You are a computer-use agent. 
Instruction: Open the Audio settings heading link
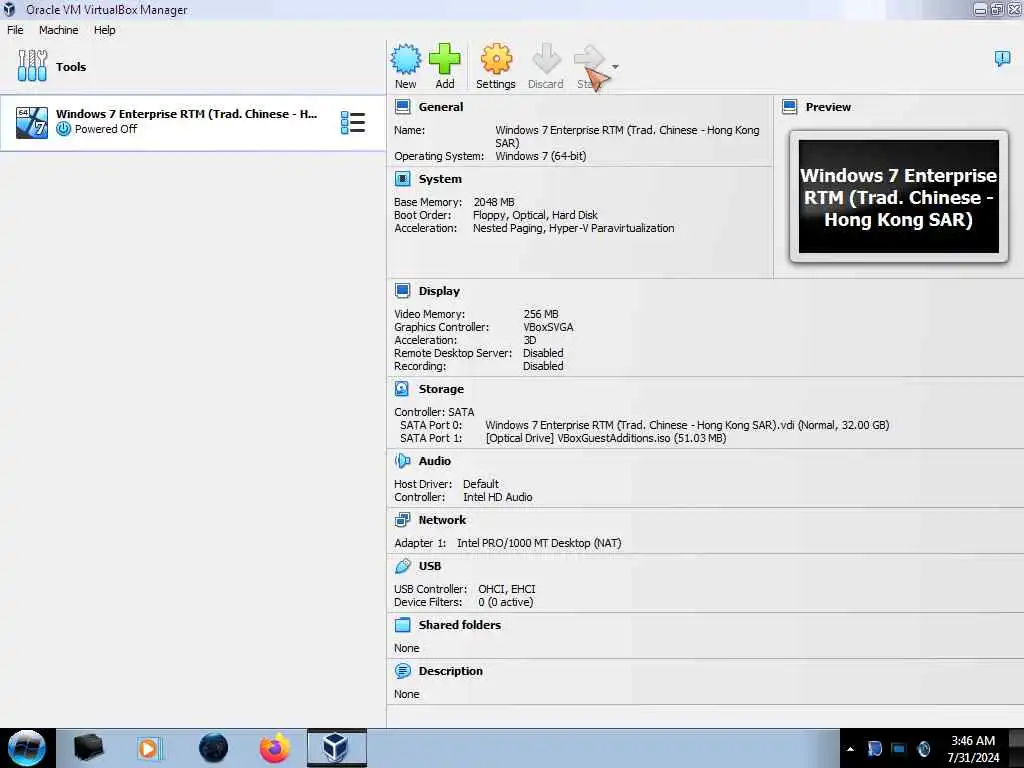pyautogui.click(x=434, y=461)
